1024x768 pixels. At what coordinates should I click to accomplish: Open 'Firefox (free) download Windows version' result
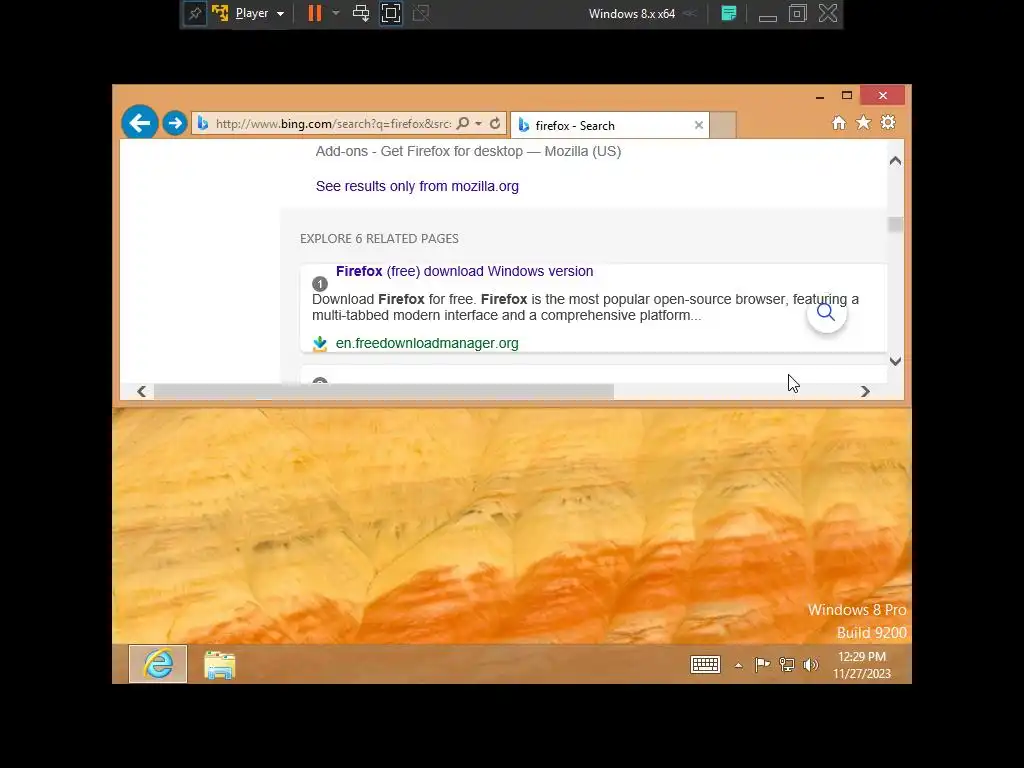(x=464, y=271)
